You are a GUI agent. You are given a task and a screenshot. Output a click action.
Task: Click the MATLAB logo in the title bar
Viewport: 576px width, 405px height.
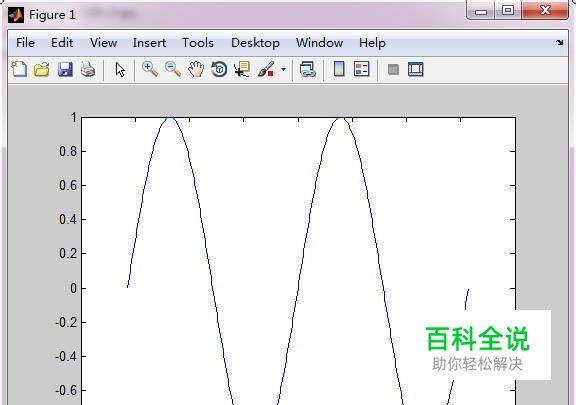click(16, 15)
